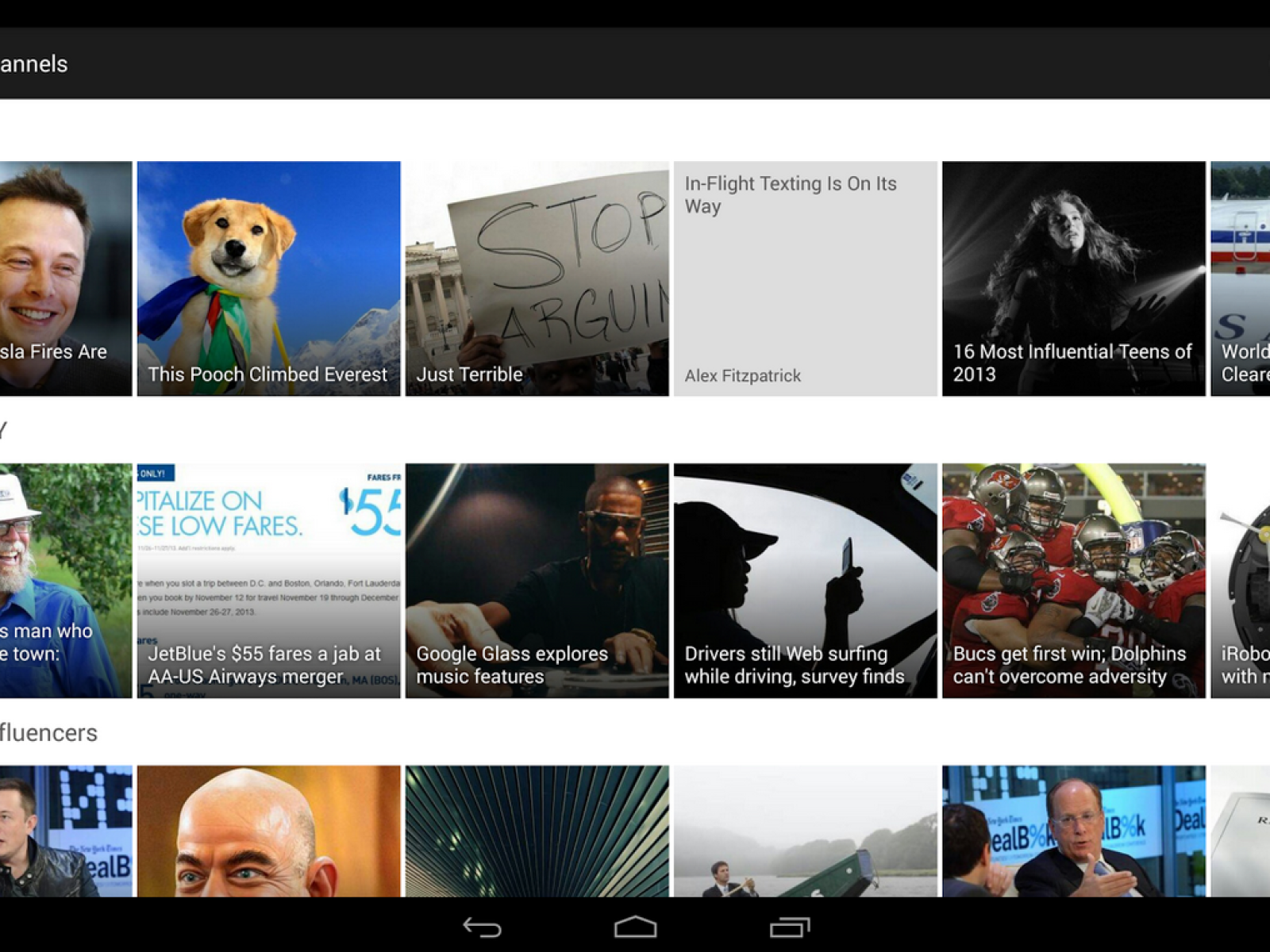Tap the Influencers section heading

(x=48, y=732)
